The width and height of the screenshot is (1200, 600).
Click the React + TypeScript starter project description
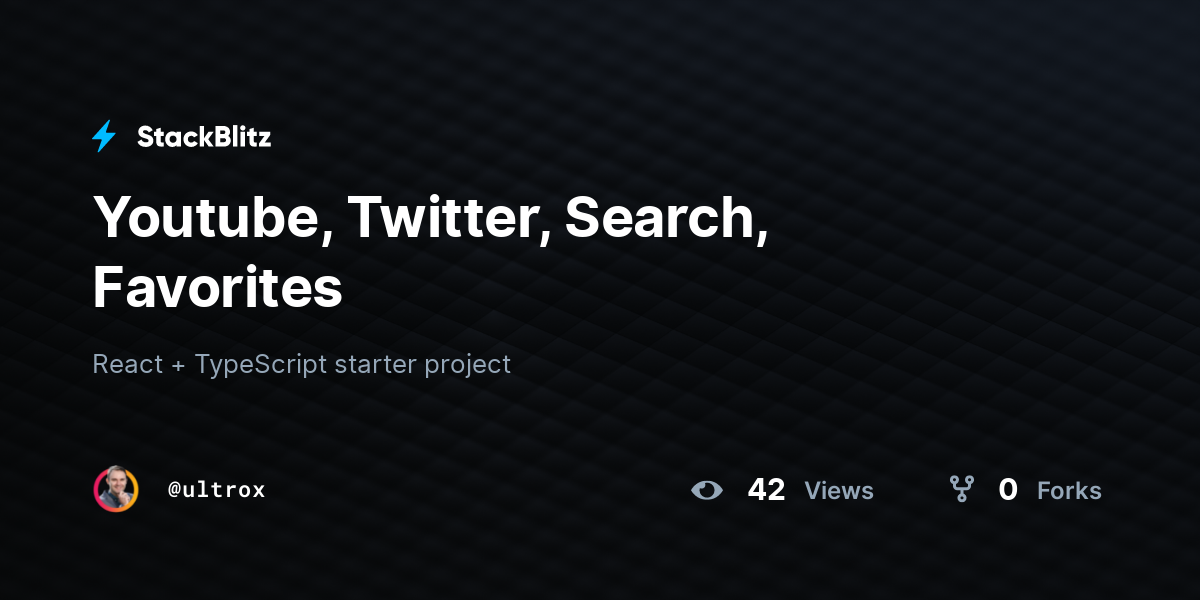[x=302, y=364]
